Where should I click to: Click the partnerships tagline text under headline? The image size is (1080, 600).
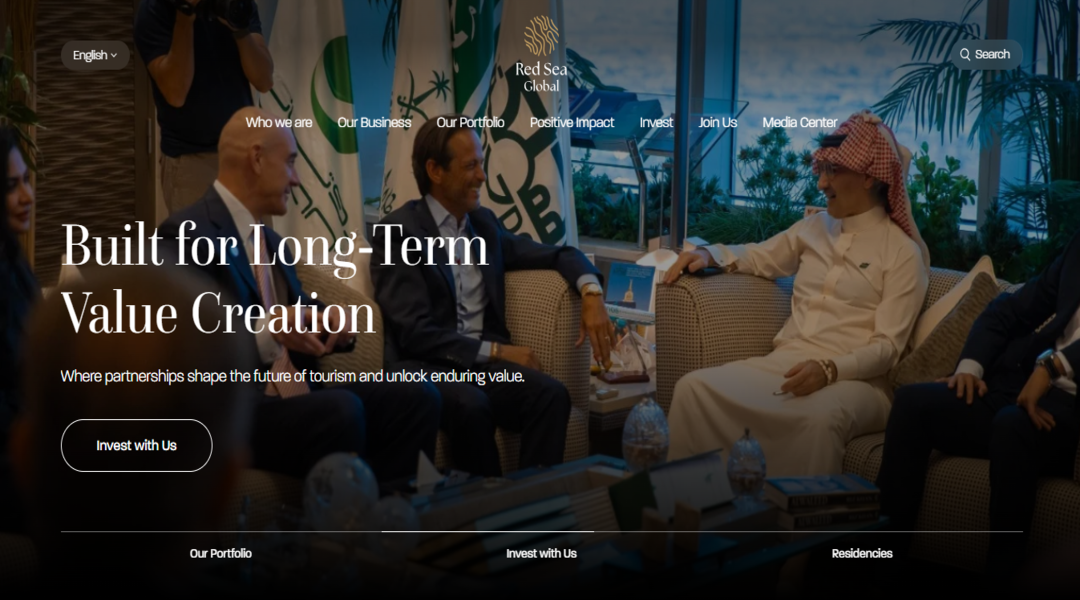click(293, 376)
